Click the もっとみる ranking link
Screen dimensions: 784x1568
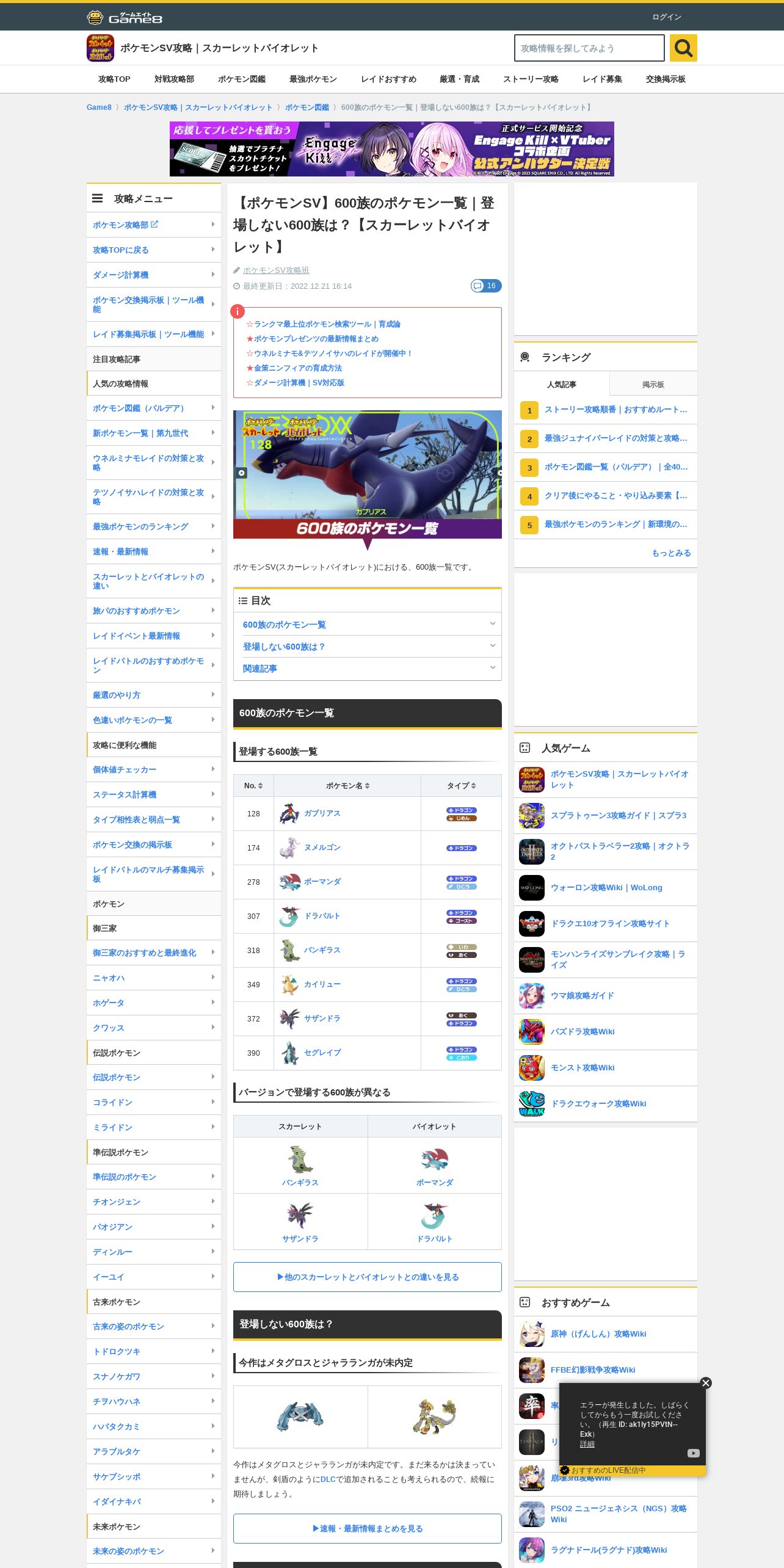point(671,553)
